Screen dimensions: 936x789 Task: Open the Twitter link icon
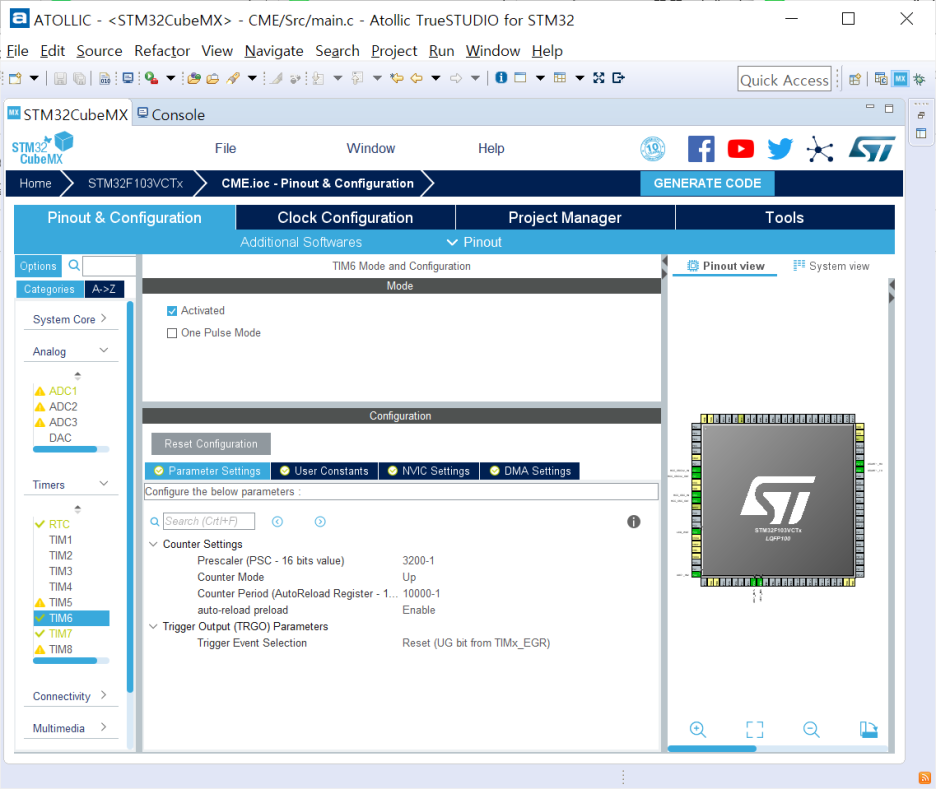pyautogui.click(x=780, y=149)
